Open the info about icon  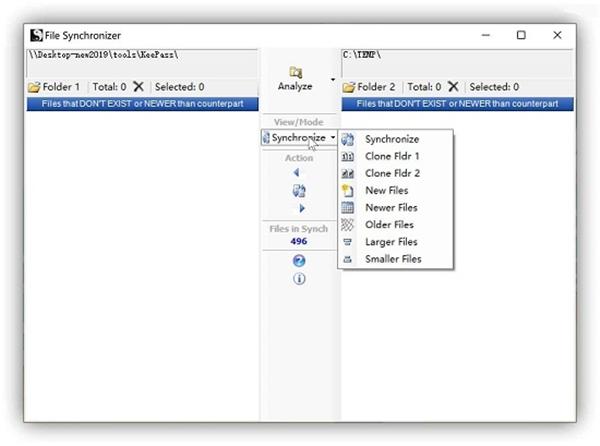point(299,279)
